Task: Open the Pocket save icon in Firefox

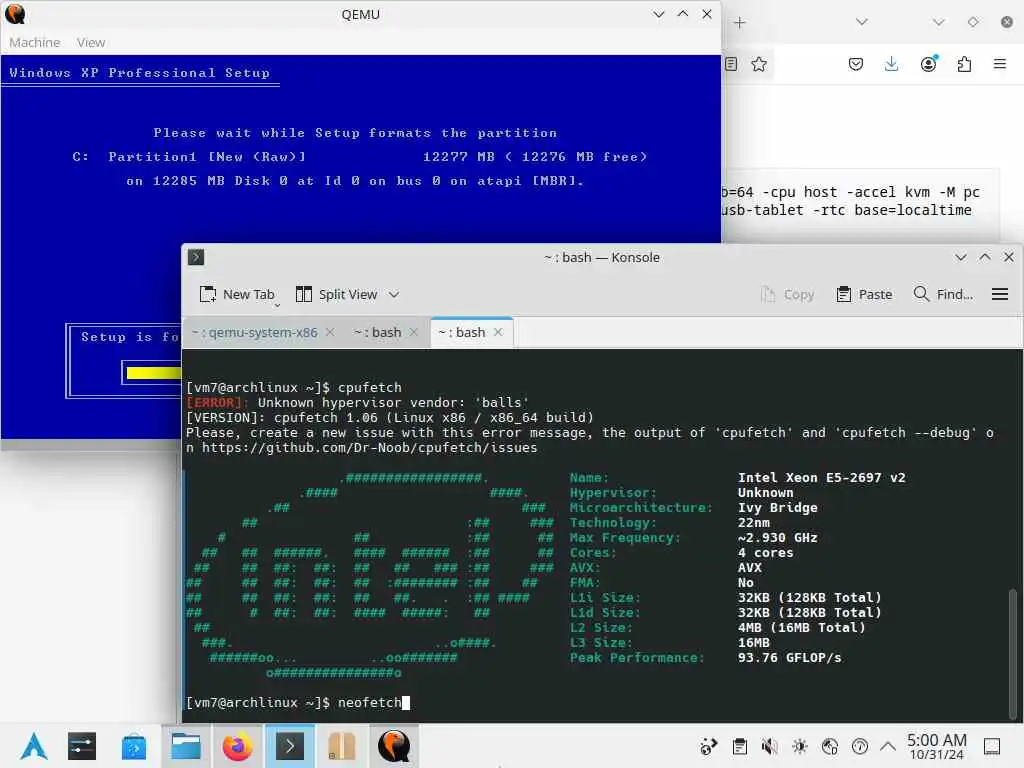Action: (x=856, y=64)
